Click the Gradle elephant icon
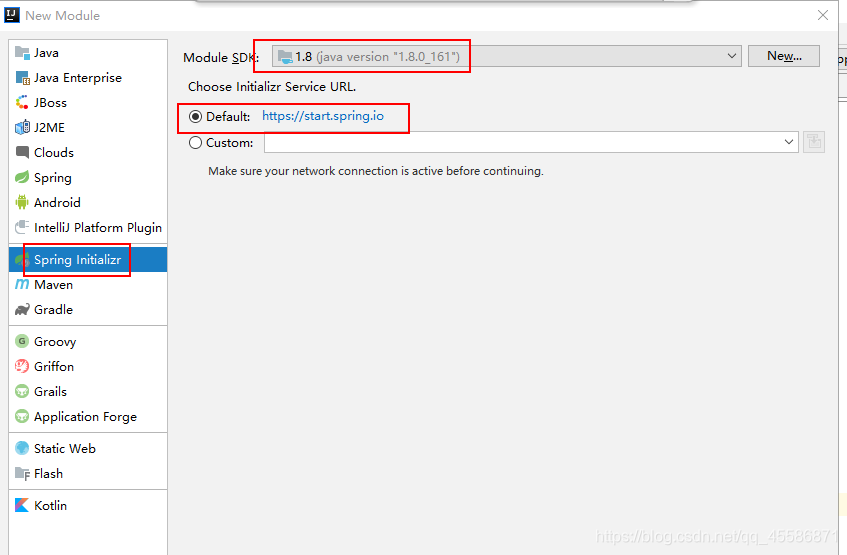 (22, 309)
